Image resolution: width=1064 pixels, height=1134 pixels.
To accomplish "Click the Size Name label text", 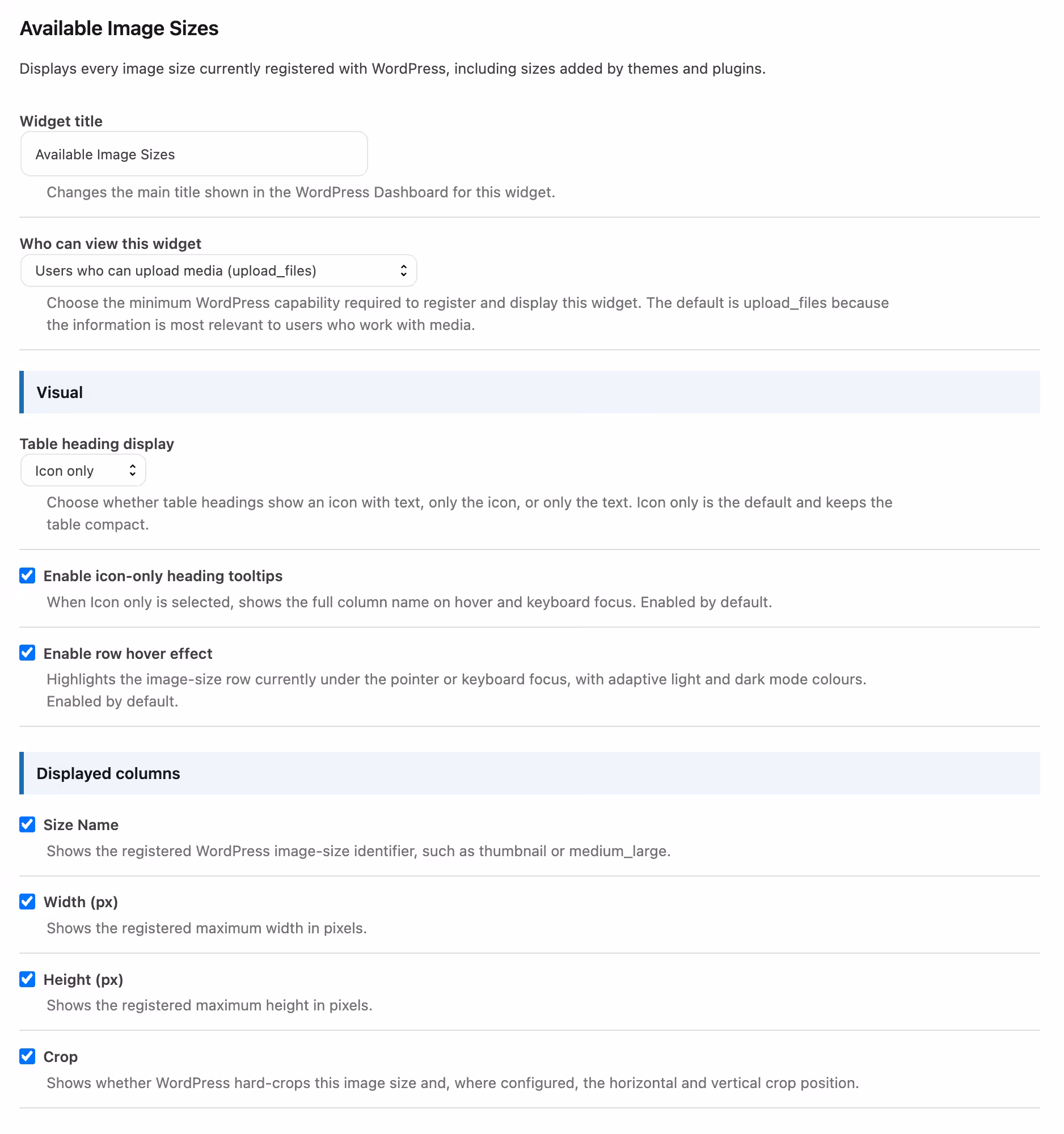I will click(x=81, y=825).
